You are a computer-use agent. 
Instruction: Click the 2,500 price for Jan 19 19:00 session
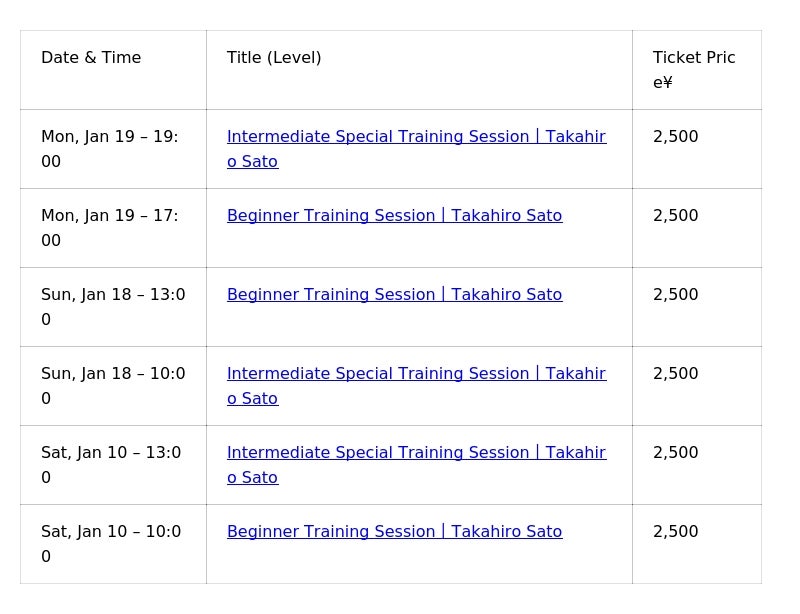(676, 137)
